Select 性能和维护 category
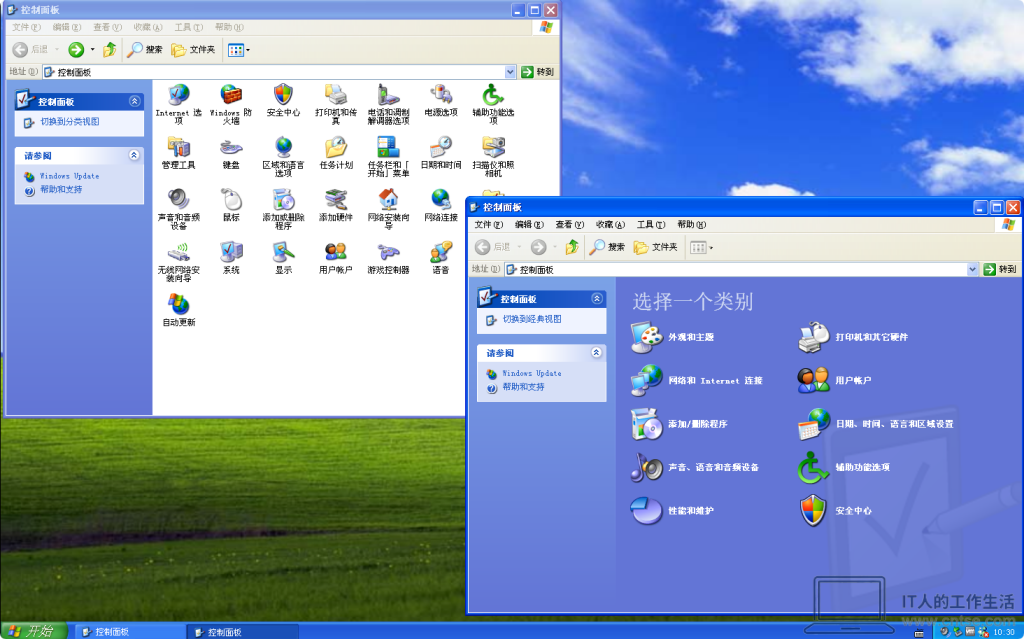 (x=672, y=510)
